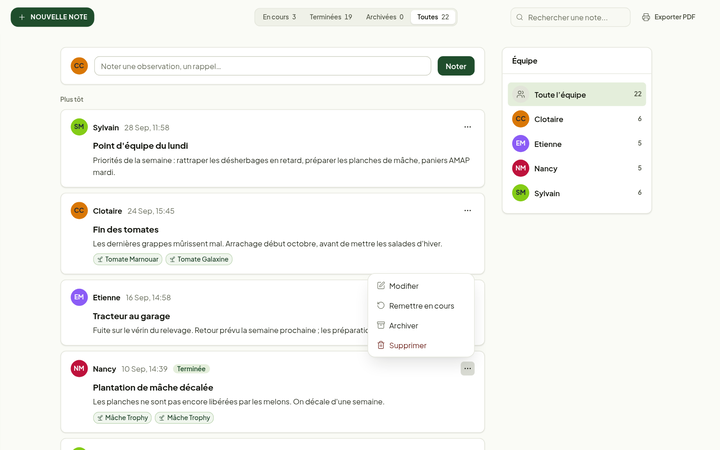
Task: Click the Nouvelle Note button
Action: coord(52,17)
